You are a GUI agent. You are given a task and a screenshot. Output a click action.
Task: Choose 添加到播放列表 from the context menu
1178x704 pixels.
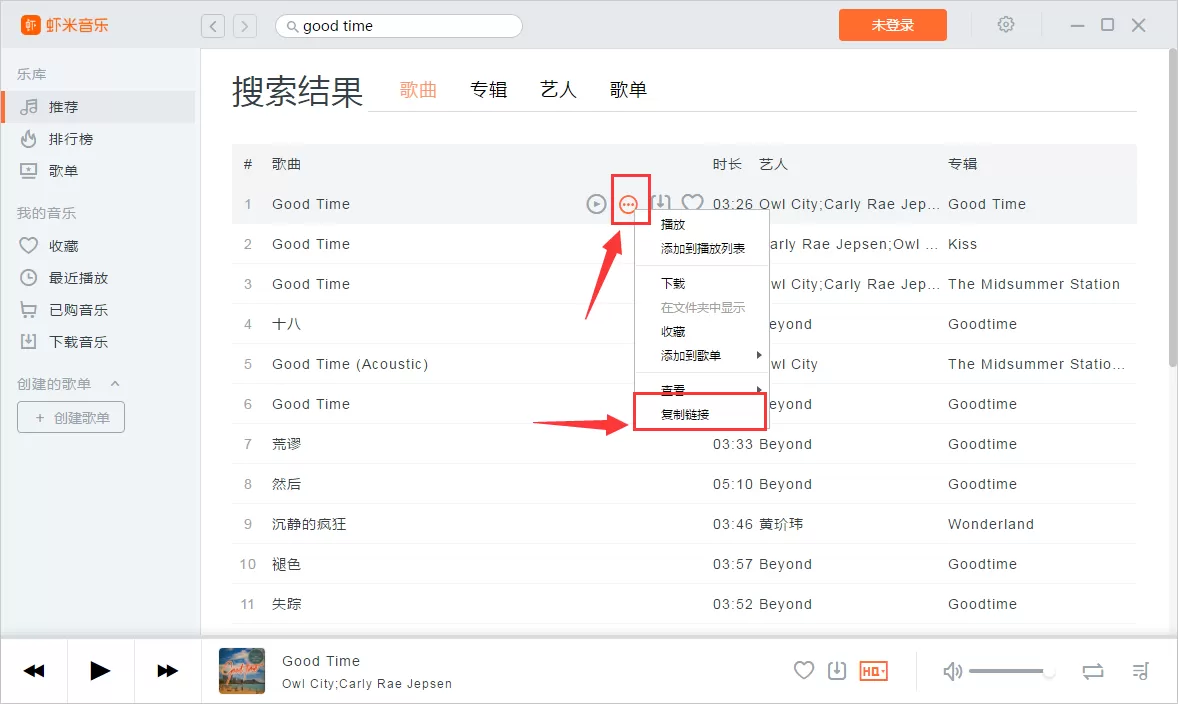click(702, 249)
